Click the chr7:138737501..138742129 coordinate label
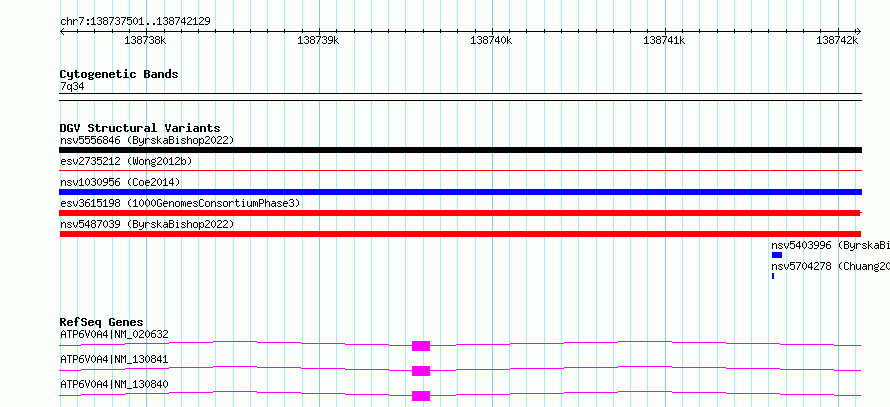The image size is (890, 407). [x=135, y=22]
